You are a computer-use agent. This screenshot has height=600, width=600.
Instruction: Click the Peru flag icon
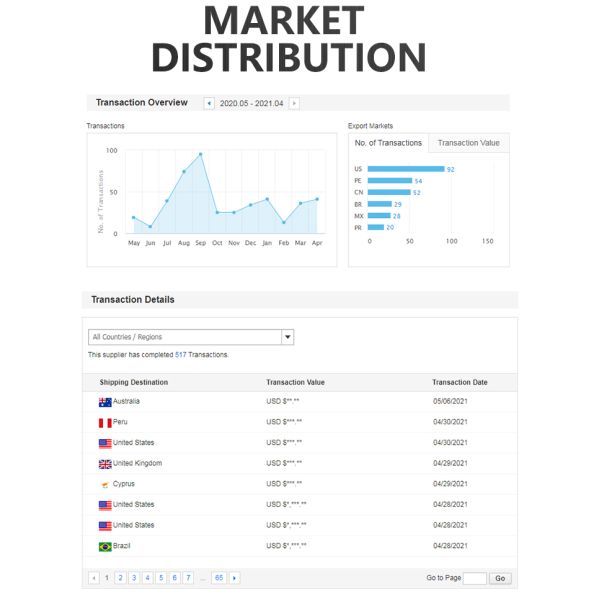[x=105, y=423]
